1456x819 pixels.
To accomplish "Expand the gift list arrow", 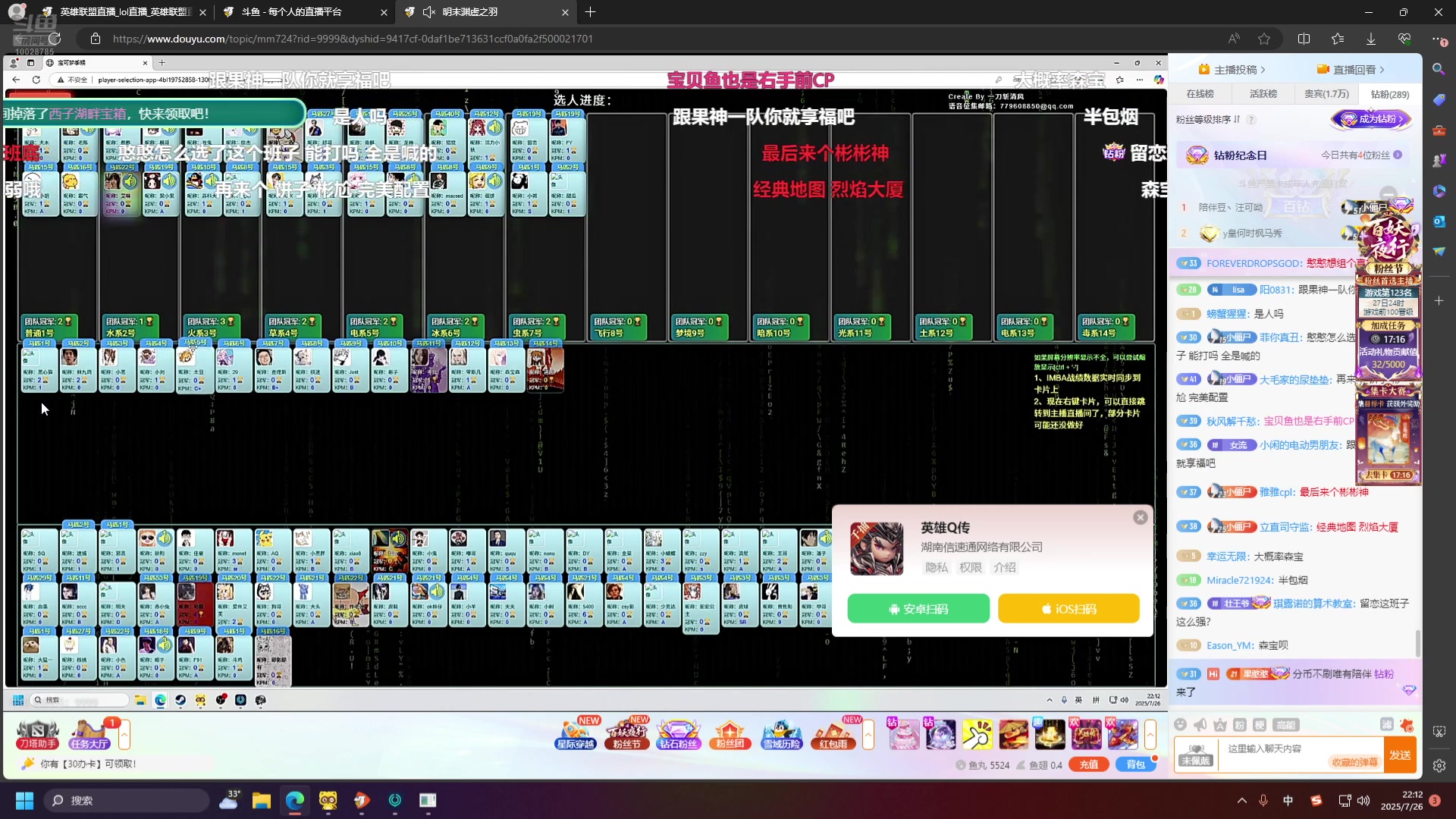I will pyautogui.click(x=1150, y=735).
